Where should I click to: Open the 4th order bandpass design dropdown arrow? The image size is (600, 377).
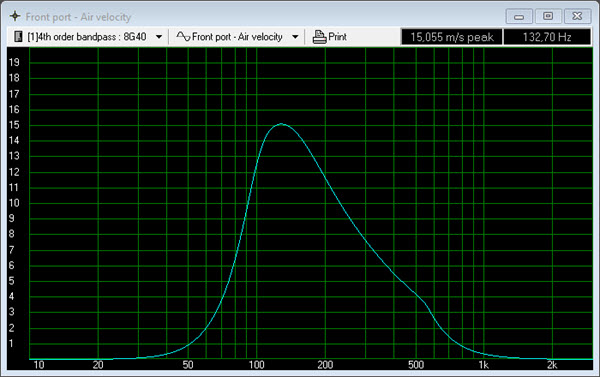click(159, 37)
